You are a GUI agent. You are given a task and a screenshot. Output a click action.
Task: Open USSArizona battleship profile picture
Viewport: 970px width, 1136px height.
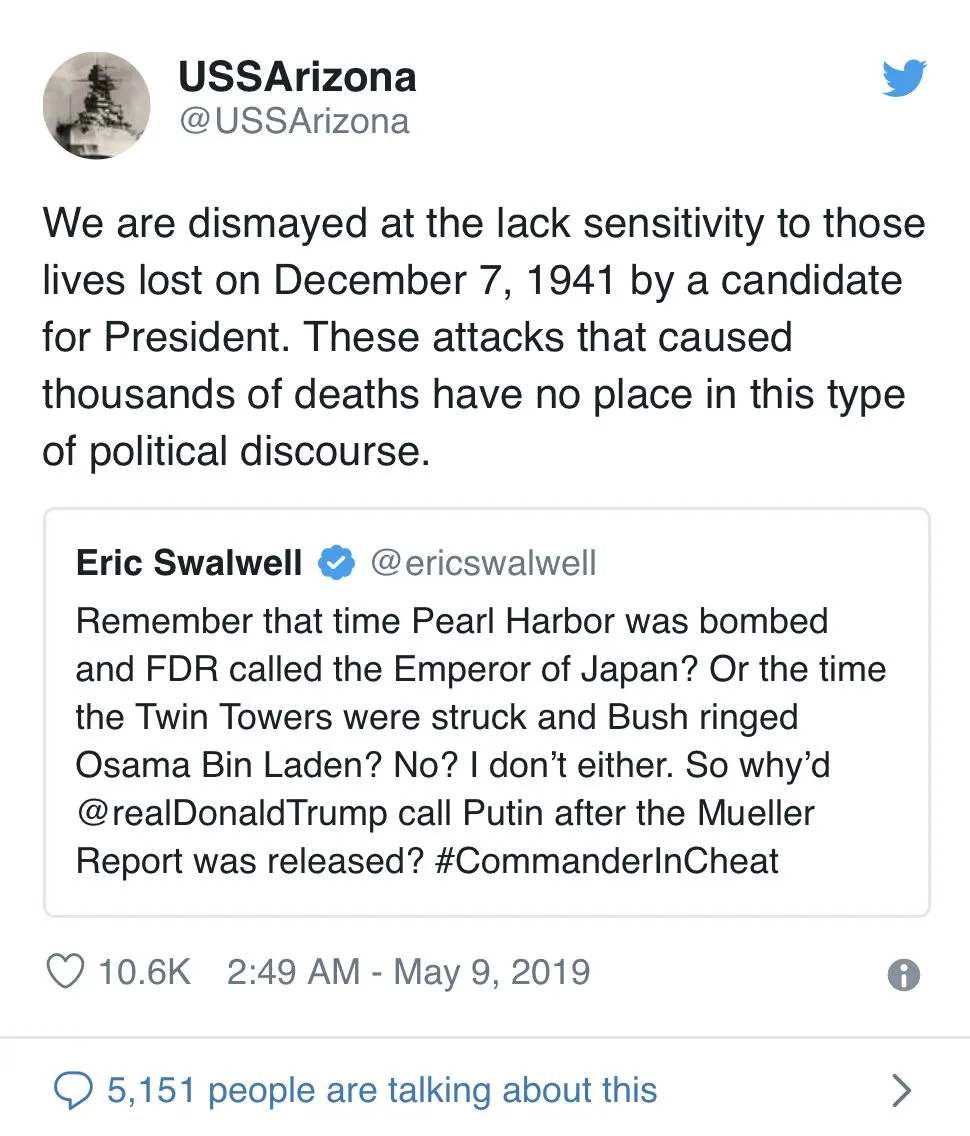[x=96, y=105]
